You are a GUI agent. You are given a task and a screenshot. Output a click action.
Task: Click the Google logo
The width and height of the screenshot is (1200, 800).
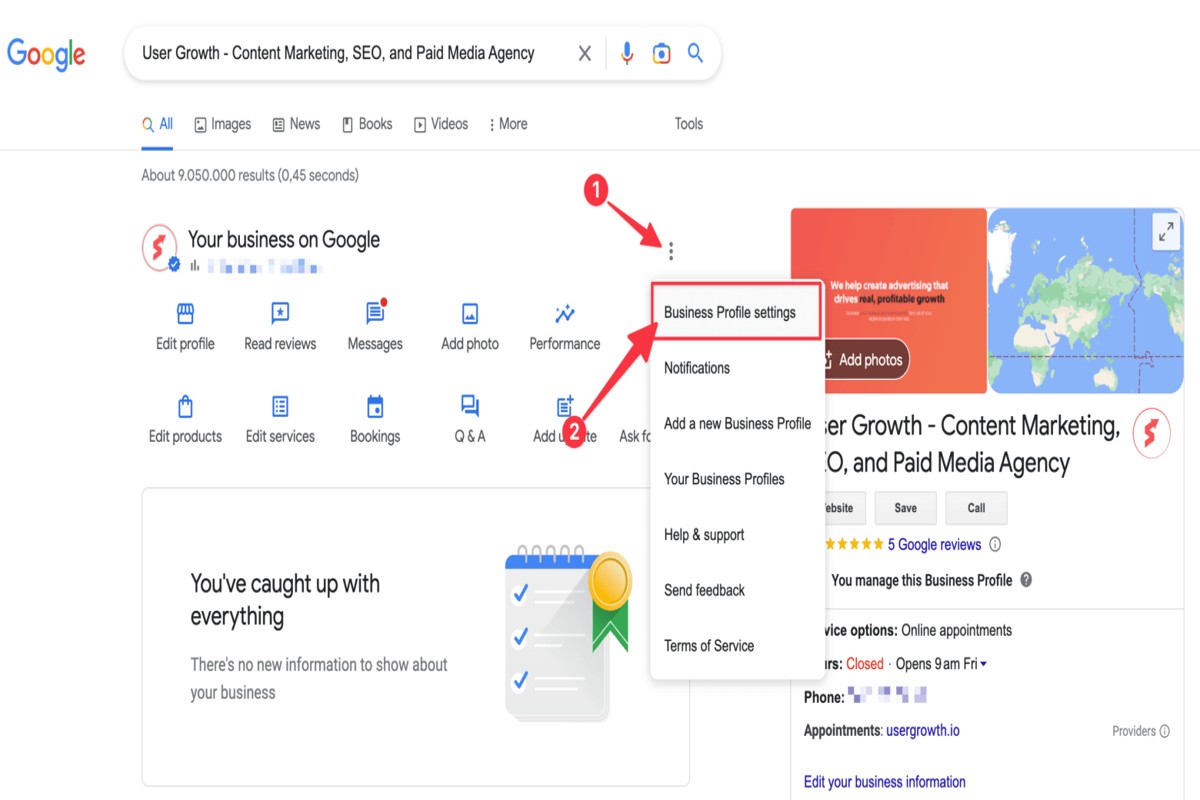coord(46,54)
